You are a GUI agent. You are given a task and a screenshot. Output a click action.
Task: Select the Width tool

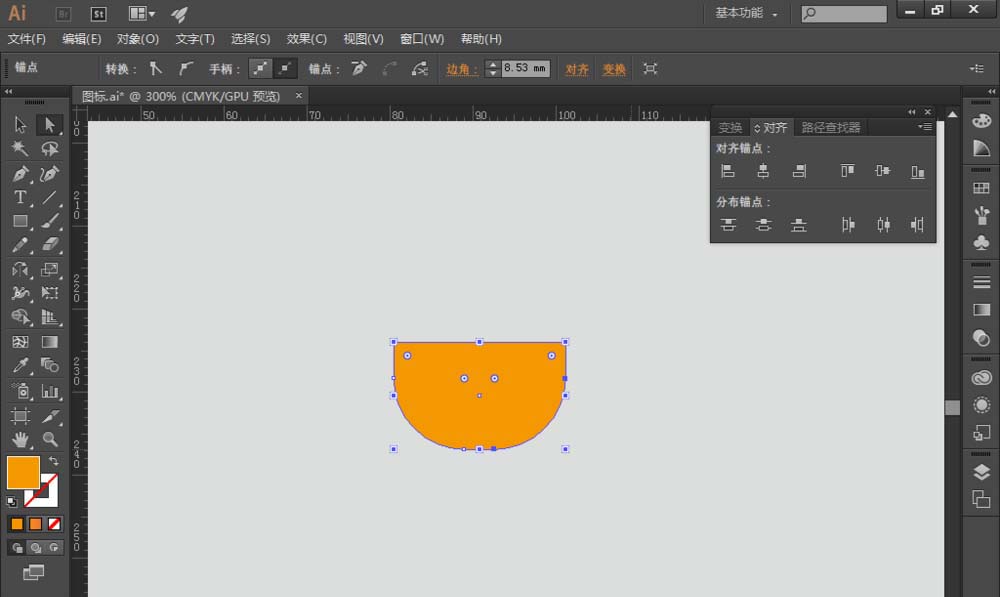(x=20, y=293)
